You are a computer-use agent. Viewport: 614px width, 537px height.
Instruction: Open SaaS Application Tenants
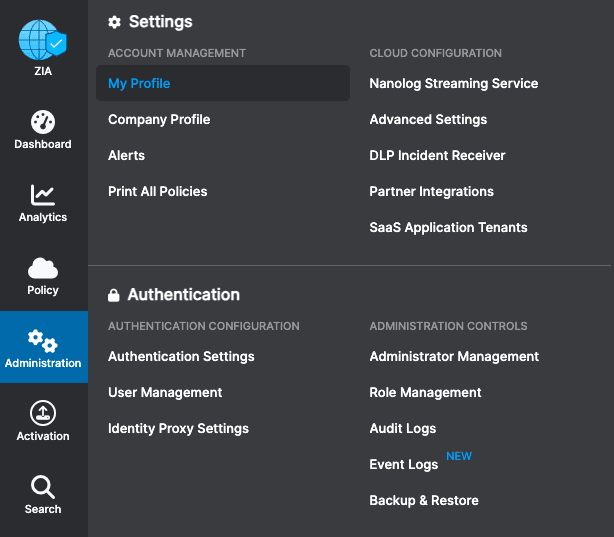[x=448, y=227]
